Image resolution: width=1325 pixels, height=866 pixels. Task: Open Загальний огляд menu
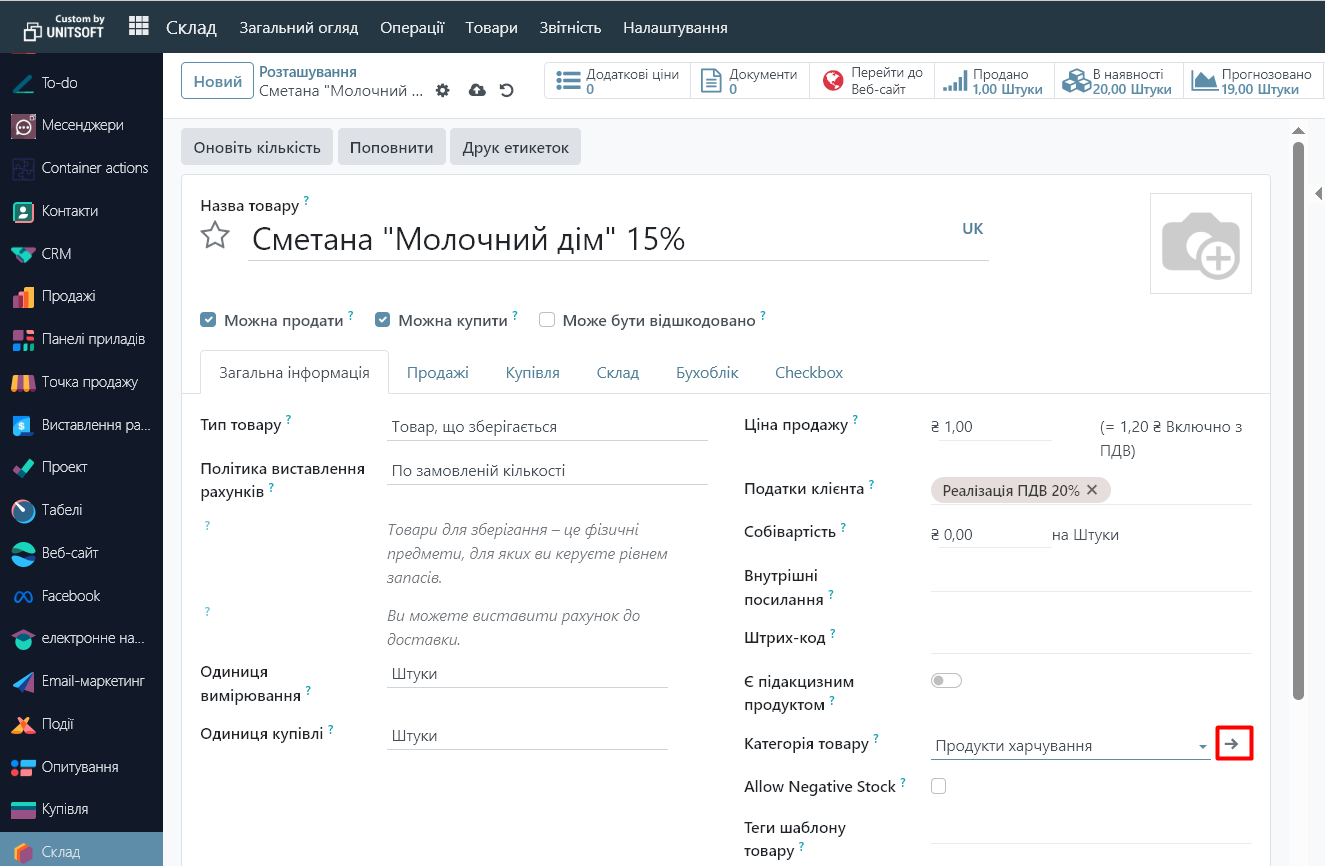299,27
